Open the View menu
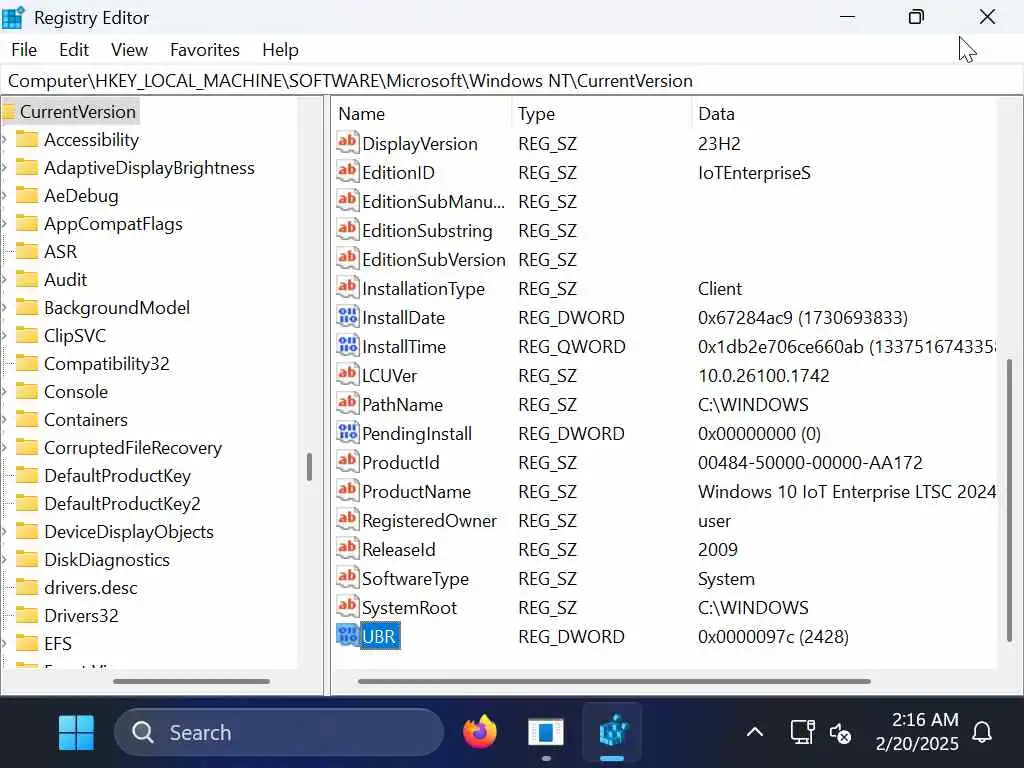 point(129,50)
